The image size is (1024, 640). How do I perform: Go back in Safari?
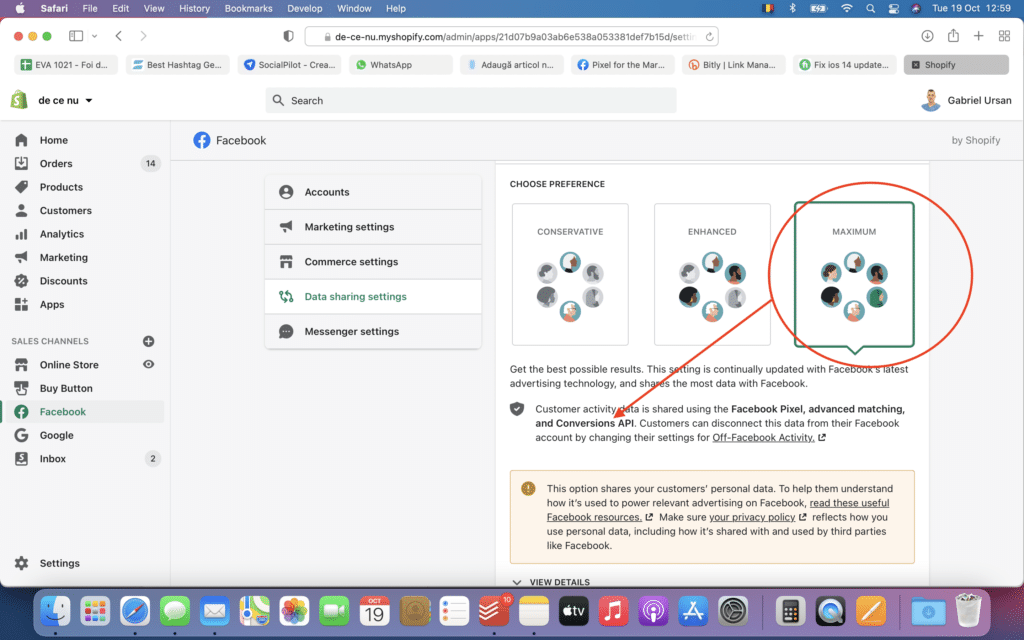click(x=118, y=36)
